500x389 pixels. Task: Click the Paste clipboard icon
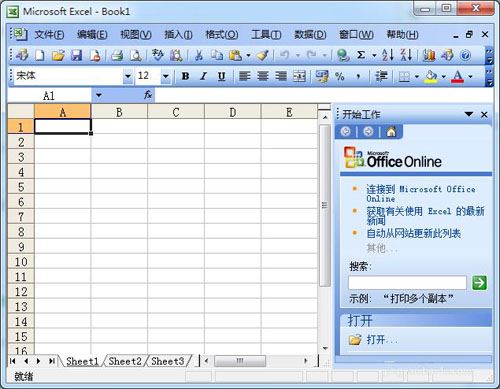pos(235,55)
